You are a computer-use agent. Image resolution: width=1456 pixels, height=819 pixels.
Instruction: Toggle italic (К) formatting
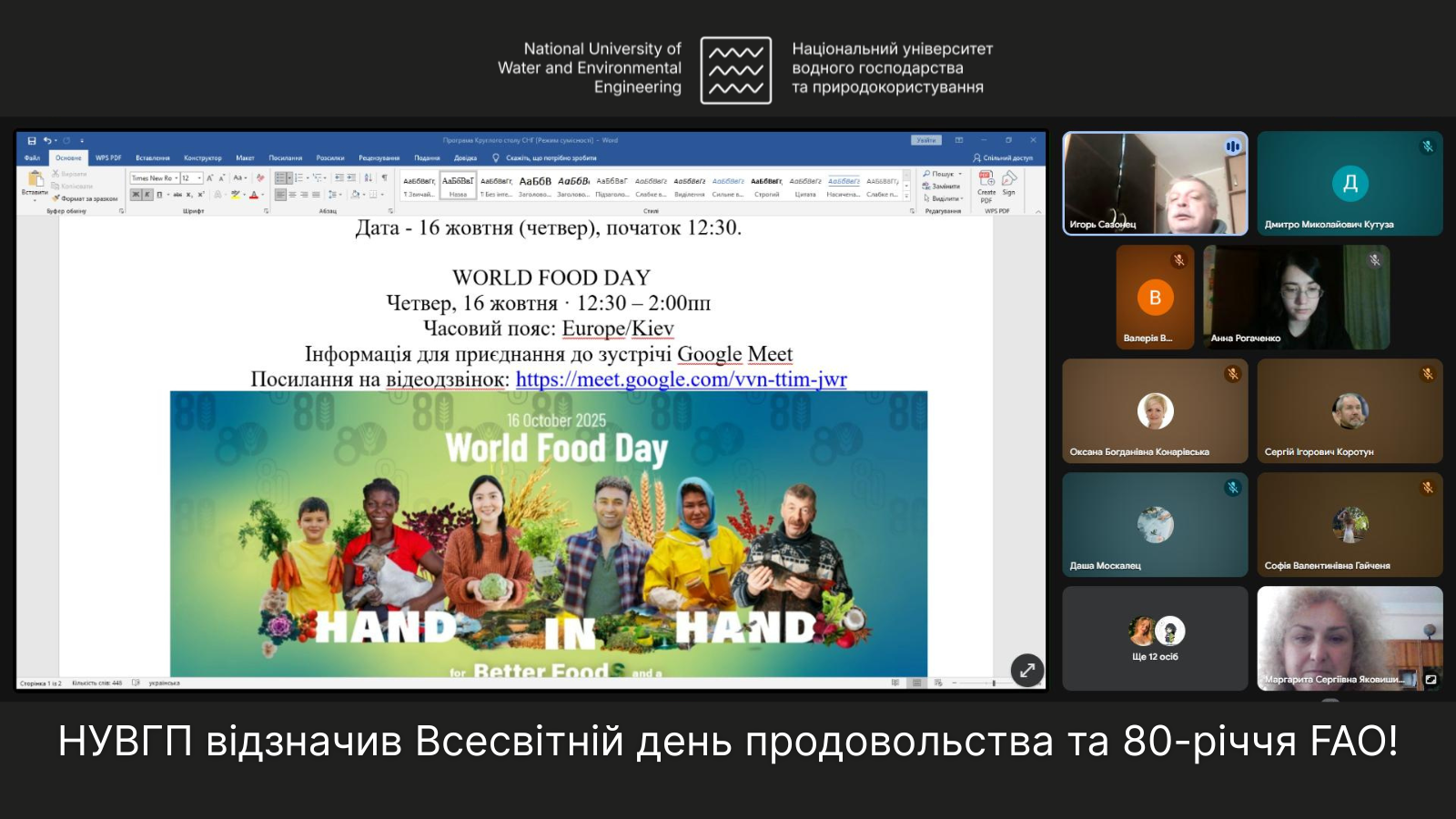[147, 195]
